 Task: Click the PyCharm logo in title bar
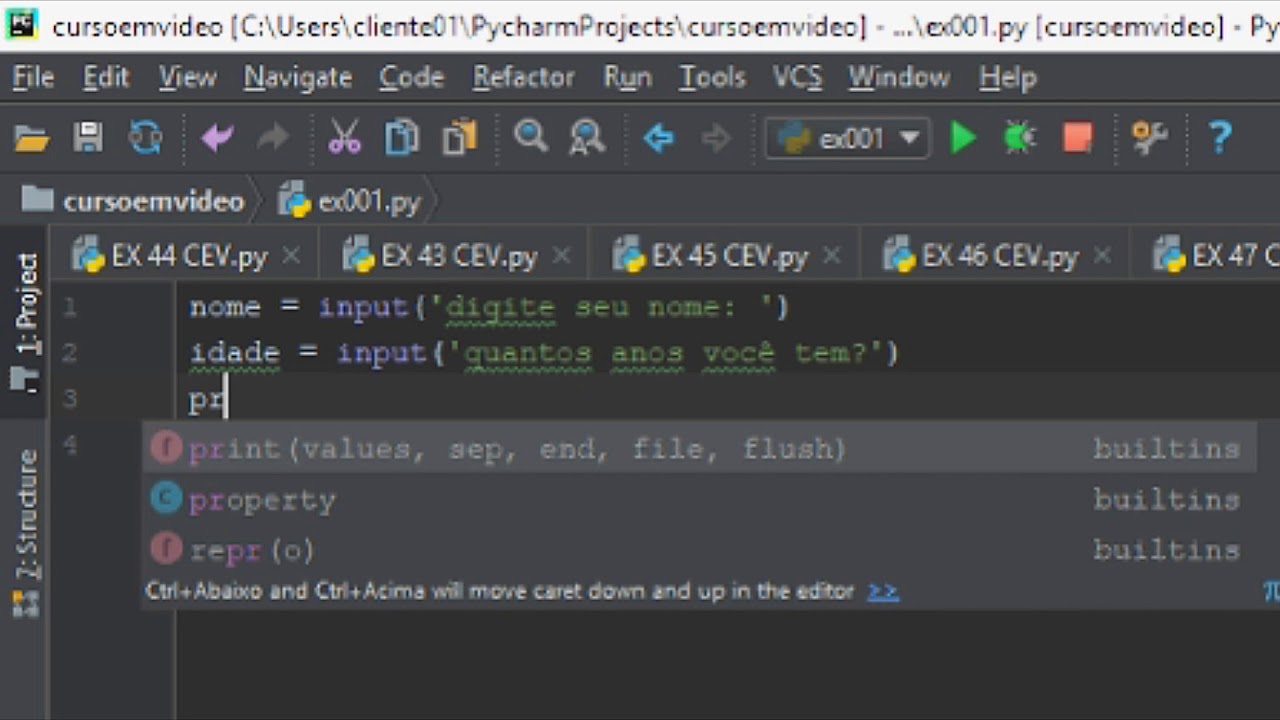pos(22,24)
